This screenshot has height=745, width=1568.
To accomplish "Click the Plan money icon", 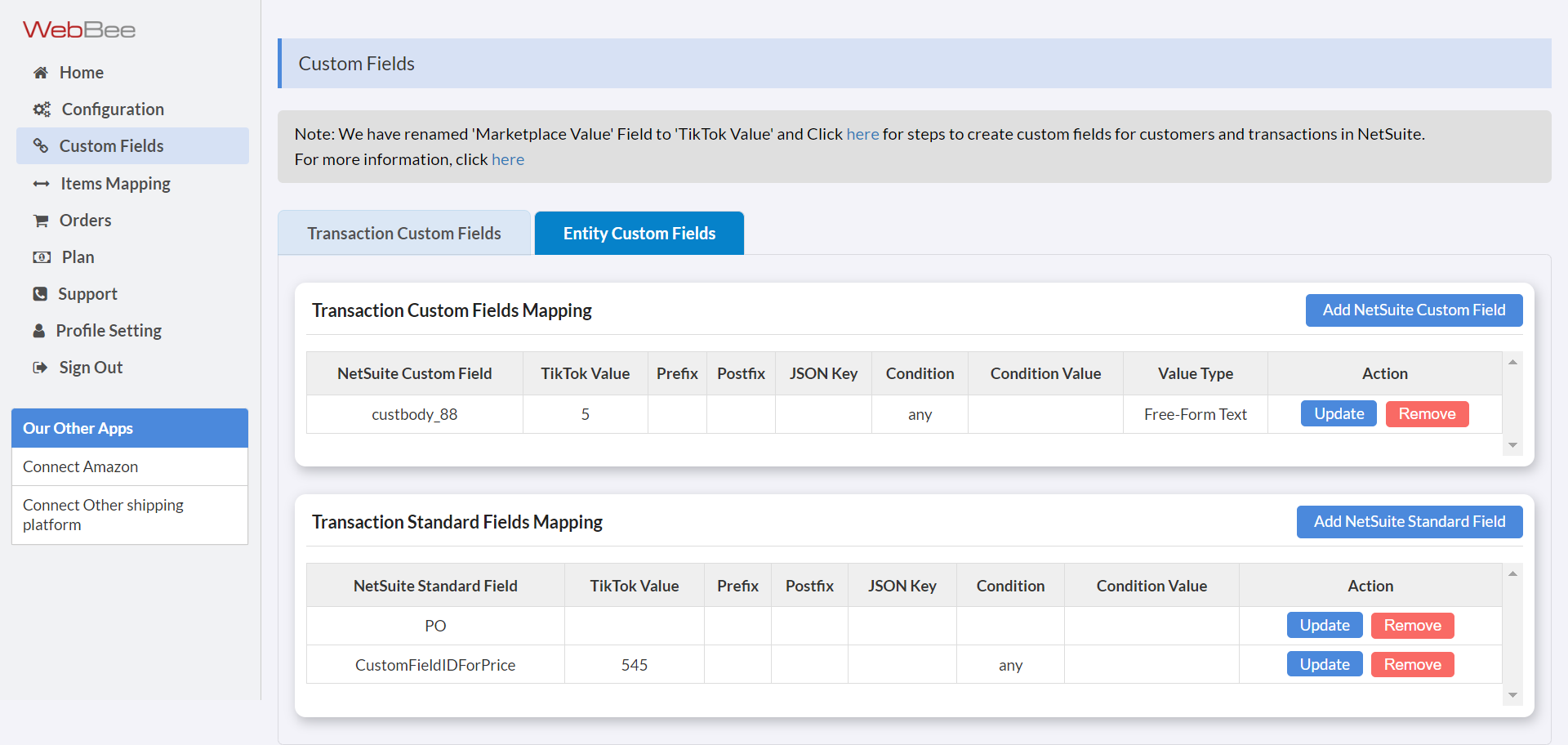I will click(41, 257).
